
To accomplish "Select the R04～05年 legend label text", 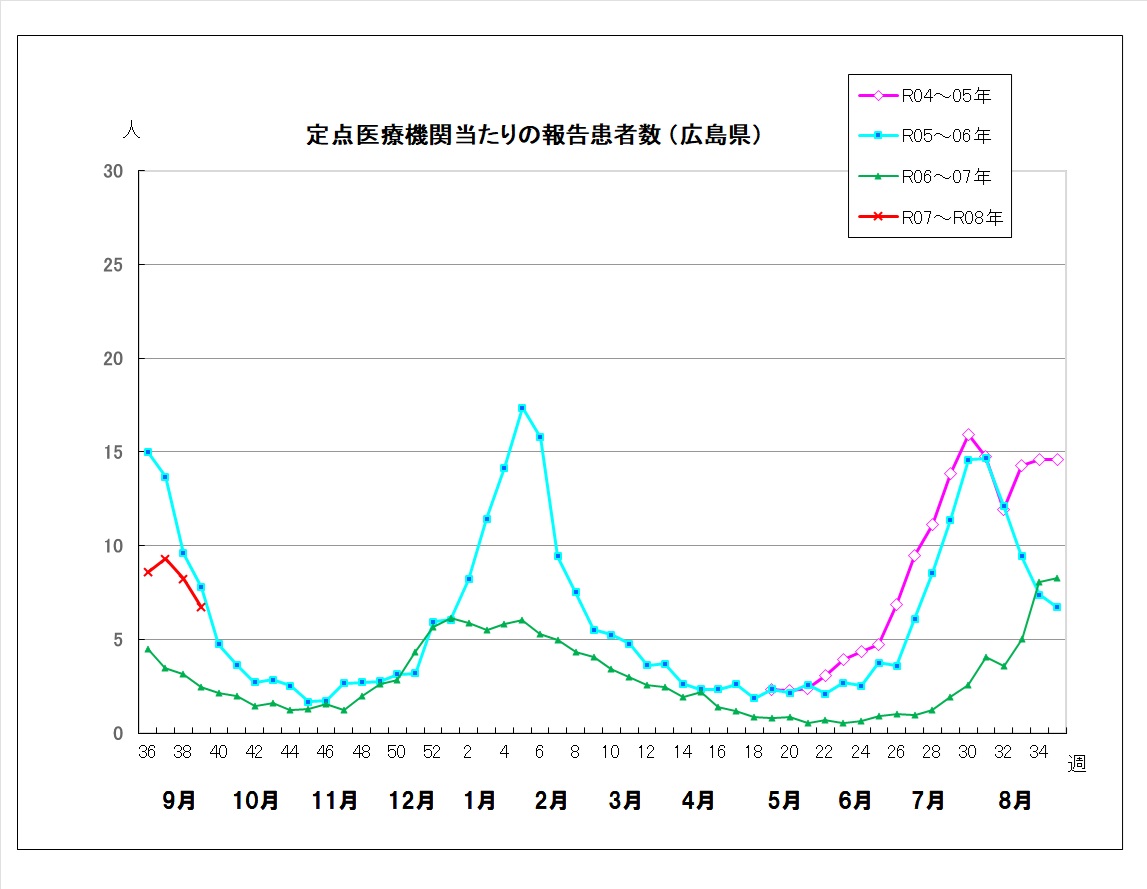I will pos(945,96).
